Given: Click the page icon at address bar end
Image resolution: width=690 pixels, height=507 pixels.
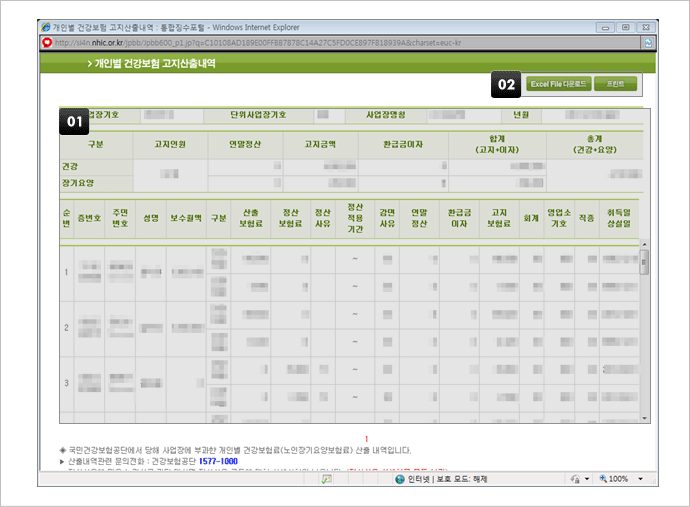Looking at the screenshot, I should 648,43.
